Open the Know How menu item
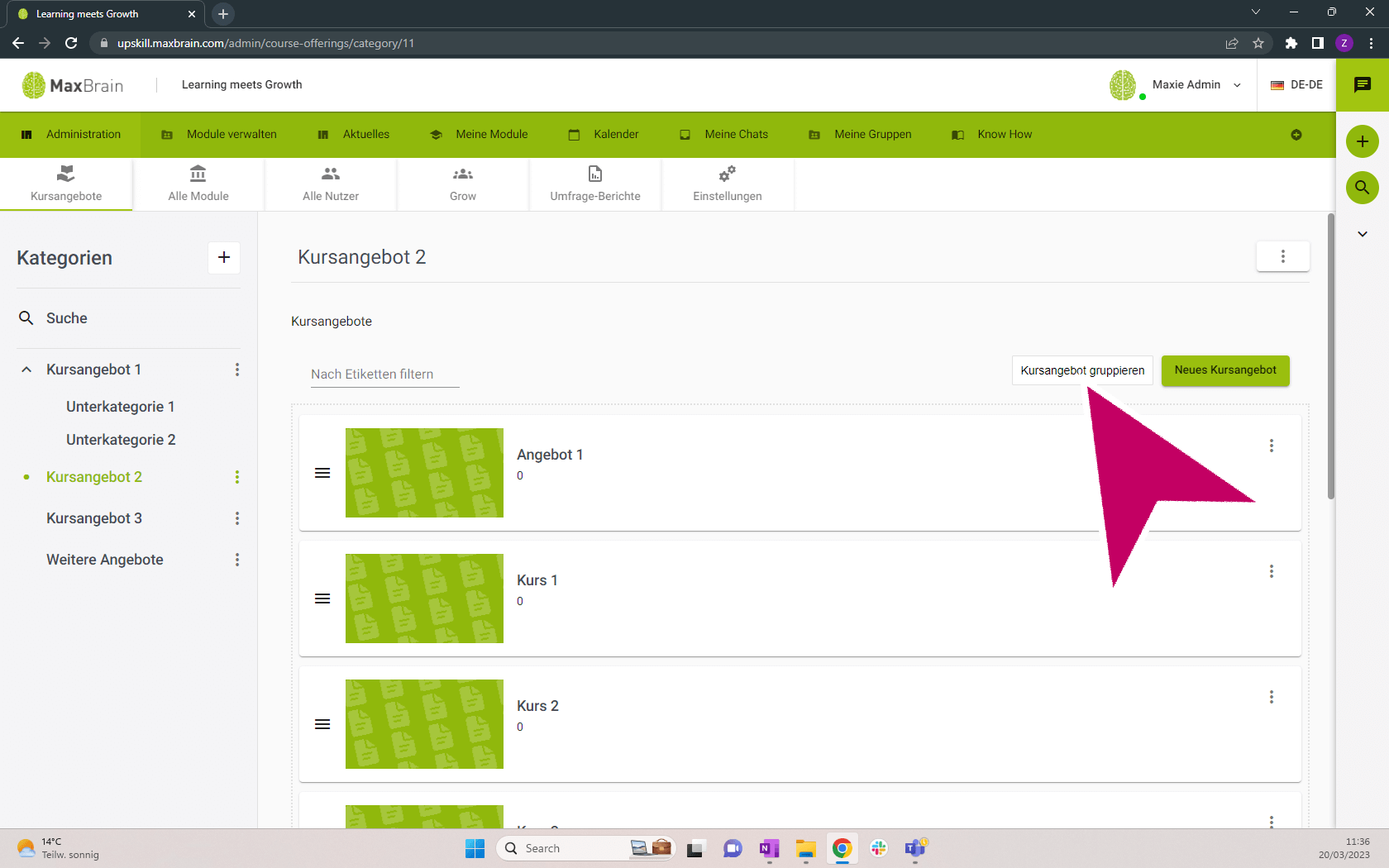 coord(992,135)
